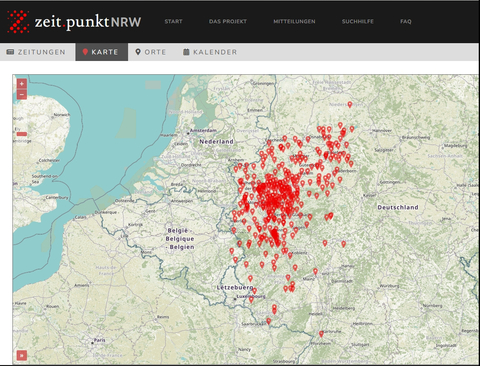This screenshot has height=366, width=480.
Task: Open the Orte tab
Action: pos(151,52)
